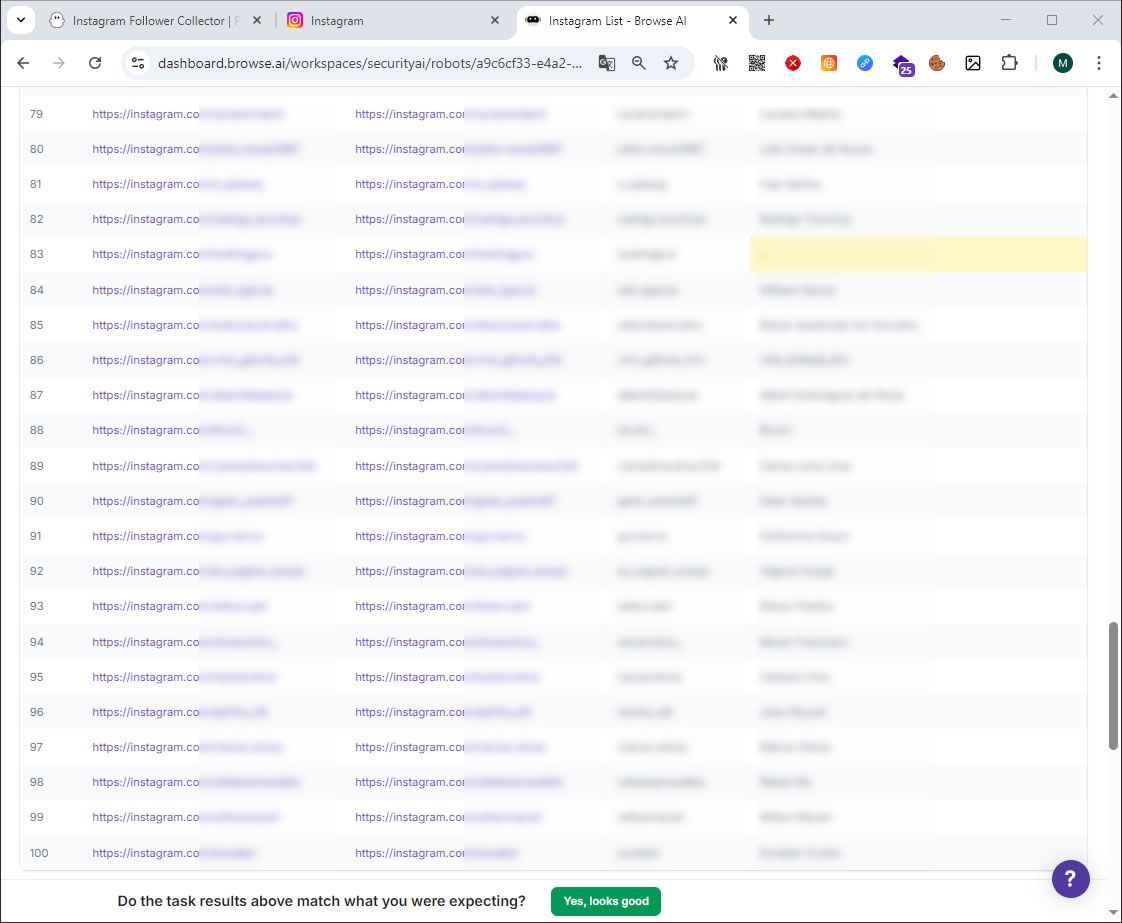Open the QR code extension
Viewport: 1122px width, 923px height.
(x=757, y=63)
